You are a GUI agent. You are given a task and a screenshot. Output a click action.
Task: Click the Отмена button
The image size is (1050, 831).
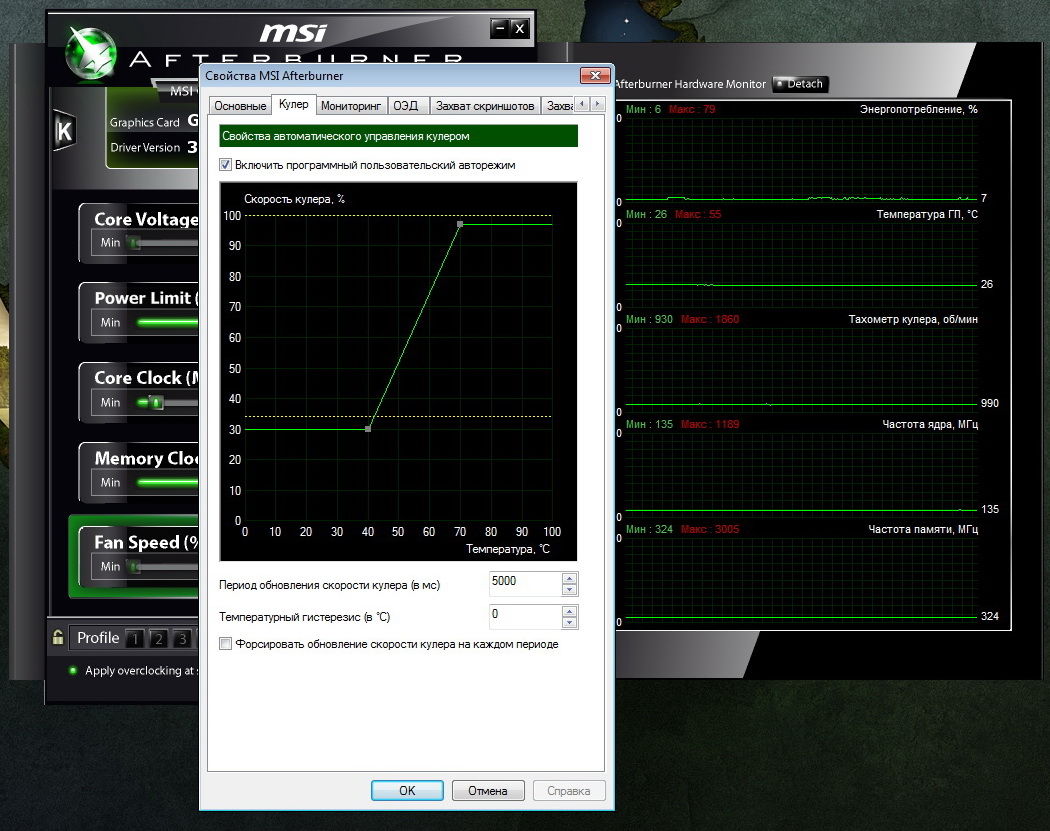pos(488,790)
